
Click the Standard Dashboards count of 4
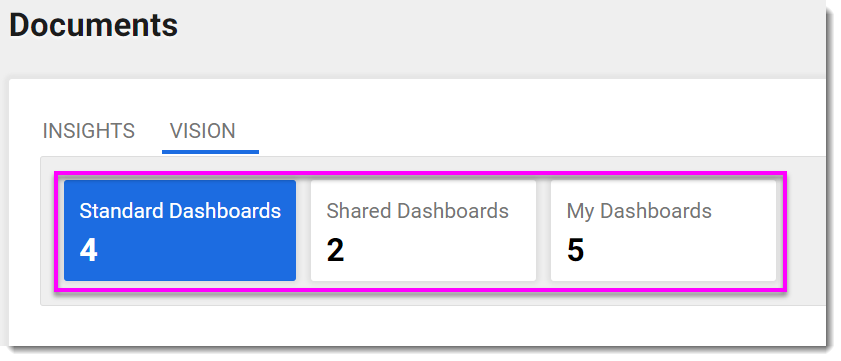click(88, 251)
